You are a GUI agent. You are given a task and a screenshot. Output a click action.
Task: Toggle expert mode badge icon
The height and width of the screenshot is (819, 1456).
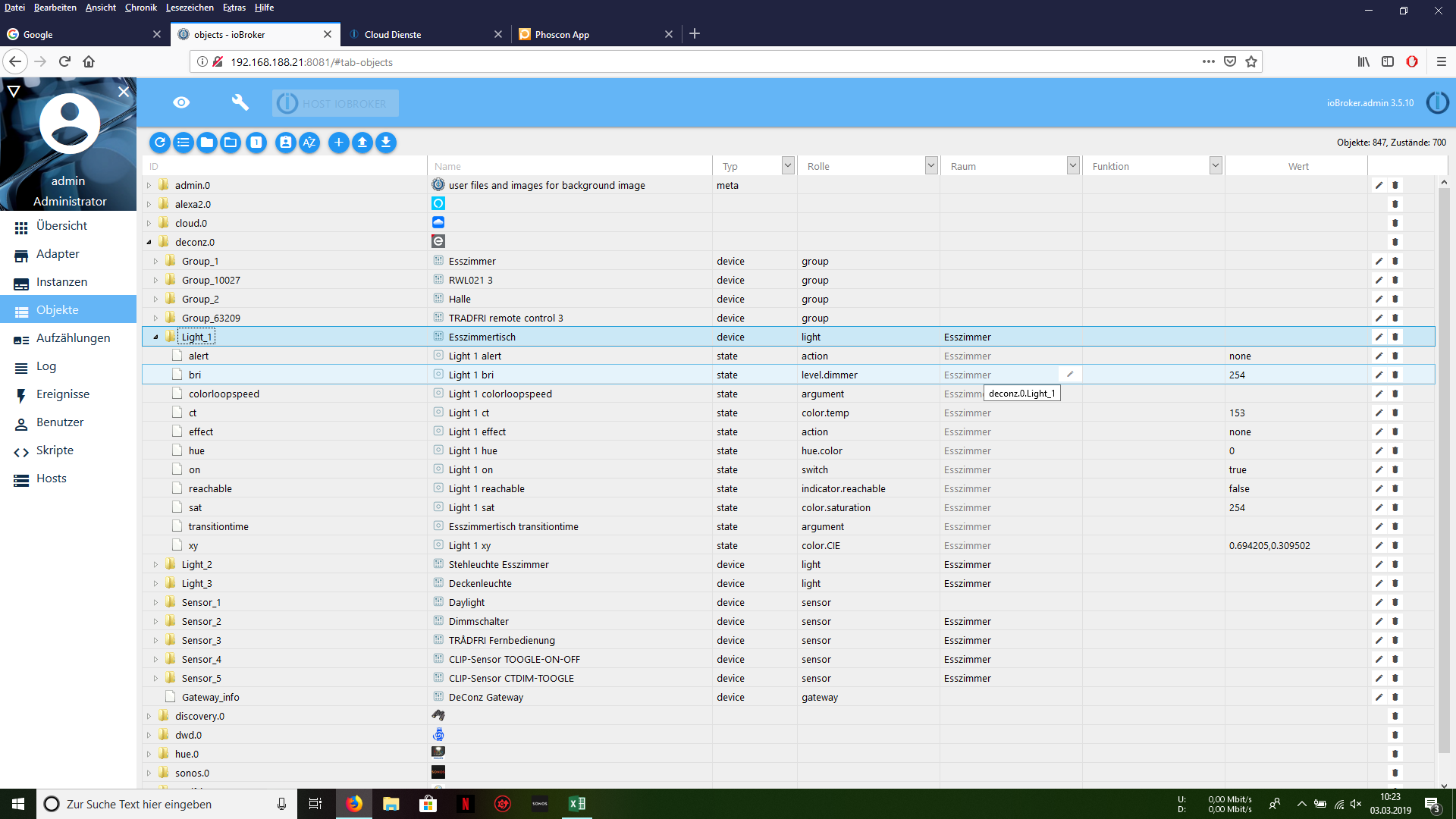tap(285, 143)
